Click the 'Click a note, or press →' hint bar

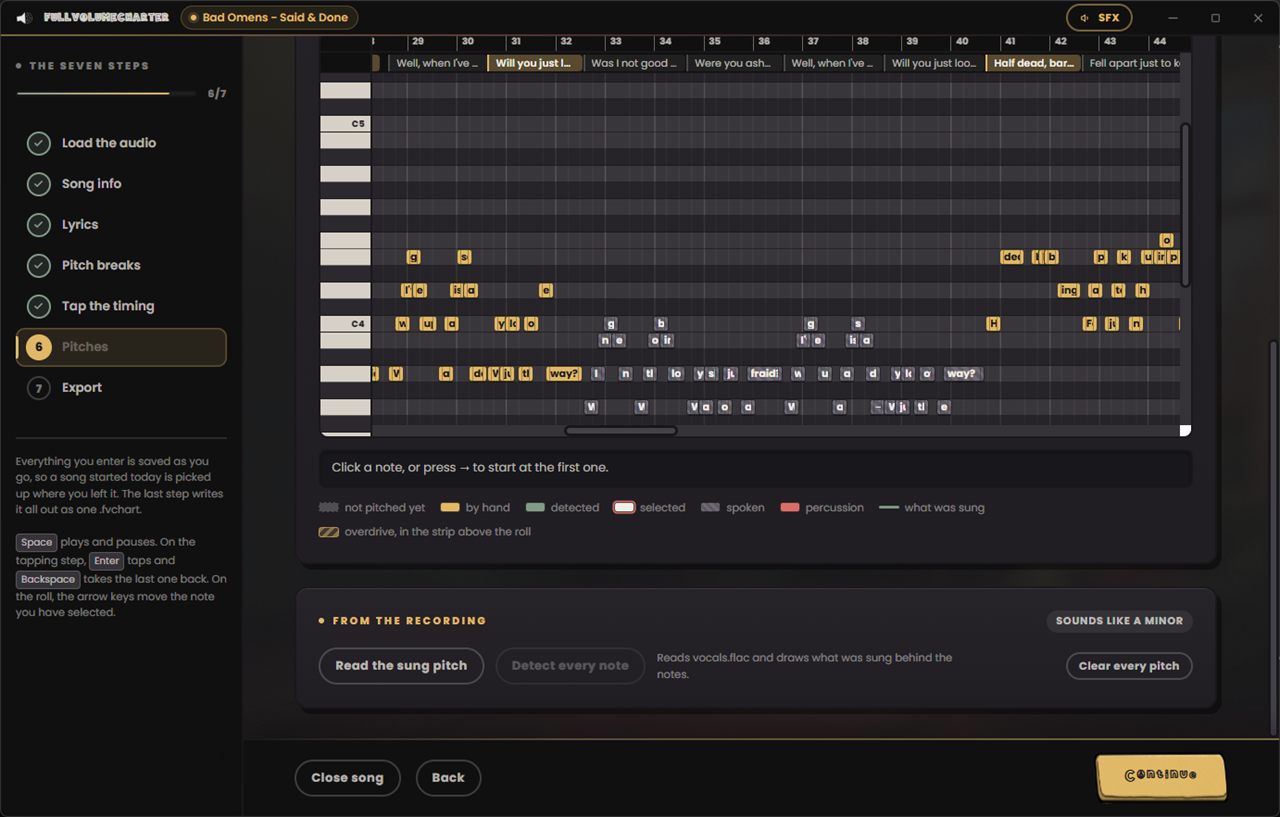755,468
